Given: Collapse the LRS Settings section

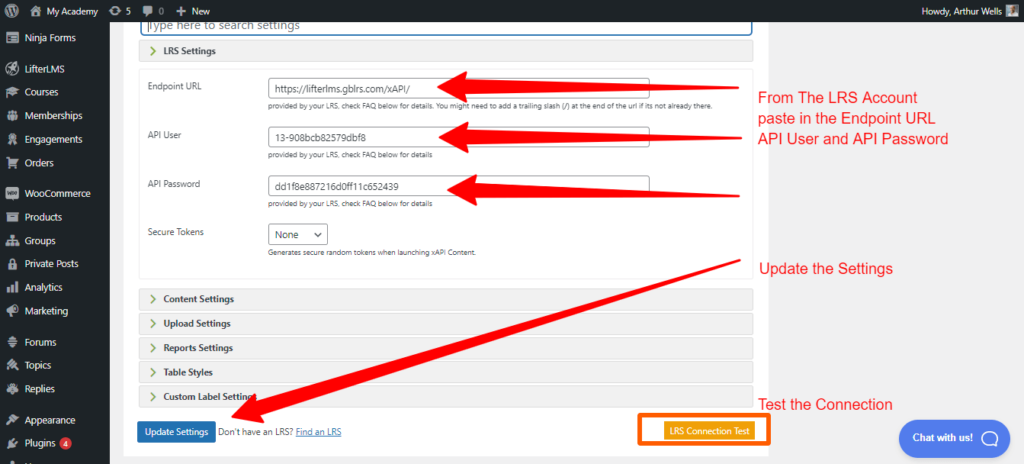Looking at the screenshot, I should click(x=445, y=51).
